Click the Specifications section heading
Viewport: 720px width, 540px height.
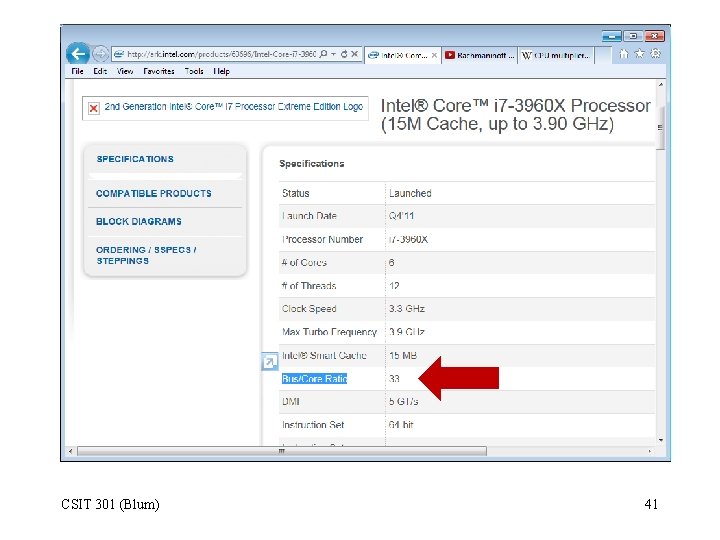point(312,164)
